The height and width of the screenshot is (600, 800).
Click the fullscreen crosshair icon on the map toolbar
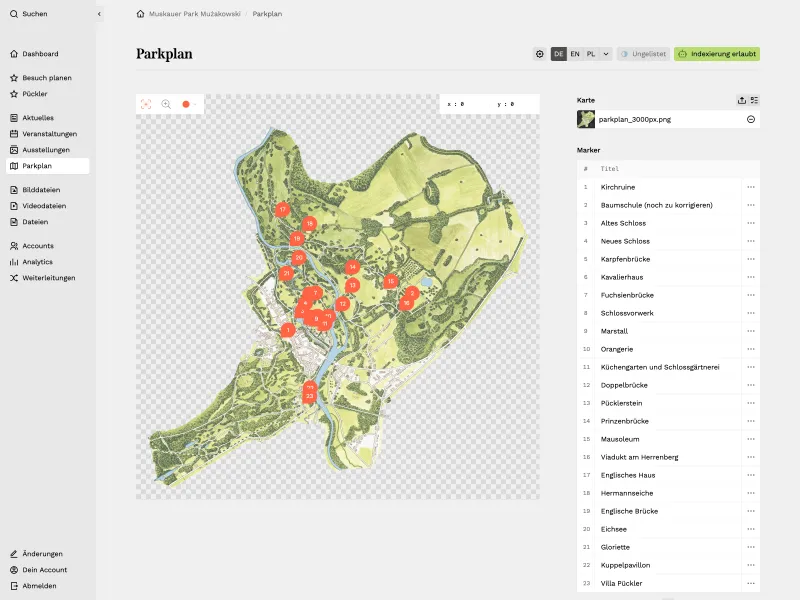tap(146, 104)
